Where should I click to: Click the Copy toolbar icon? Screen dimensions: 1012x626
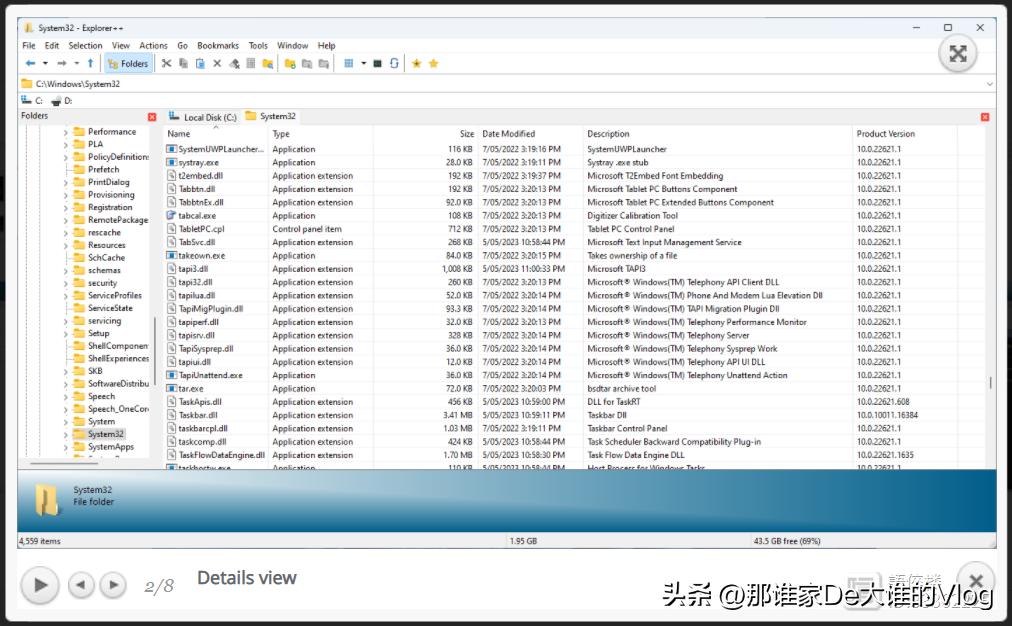182,62
